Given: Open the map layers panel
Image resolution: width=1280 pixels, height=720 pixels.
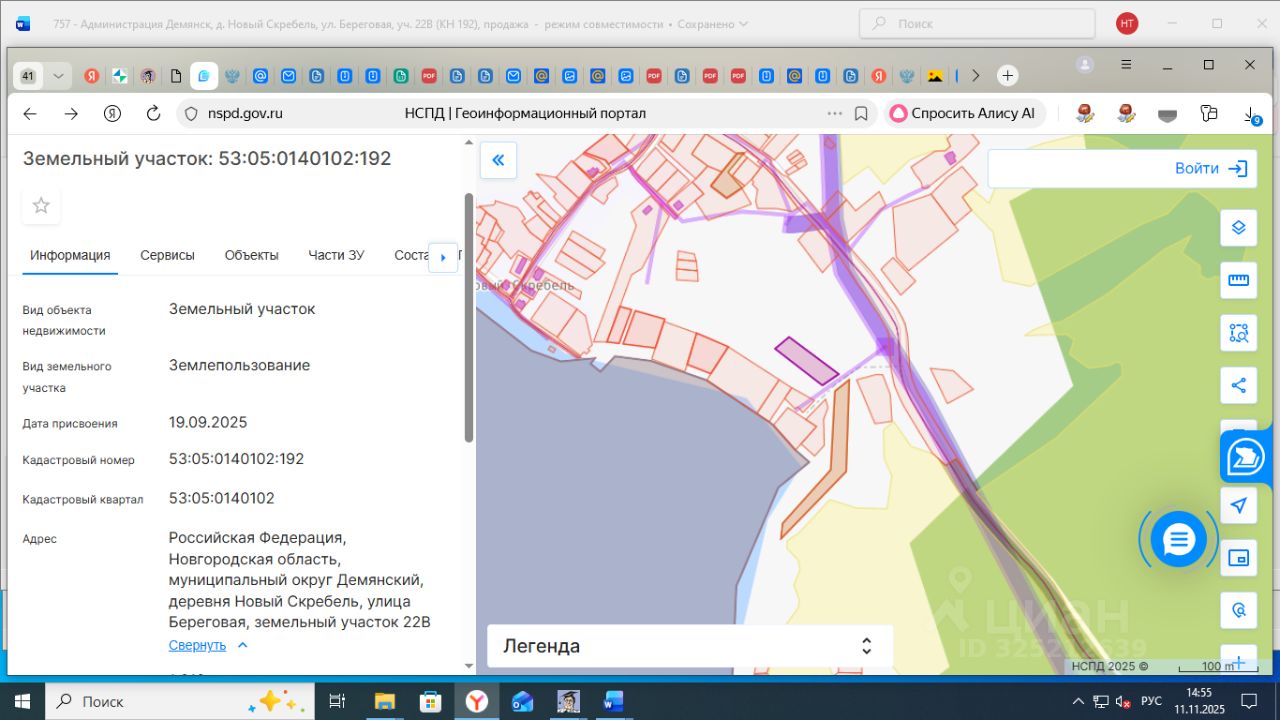Looking at the screenshot, I should point(1238,228).
